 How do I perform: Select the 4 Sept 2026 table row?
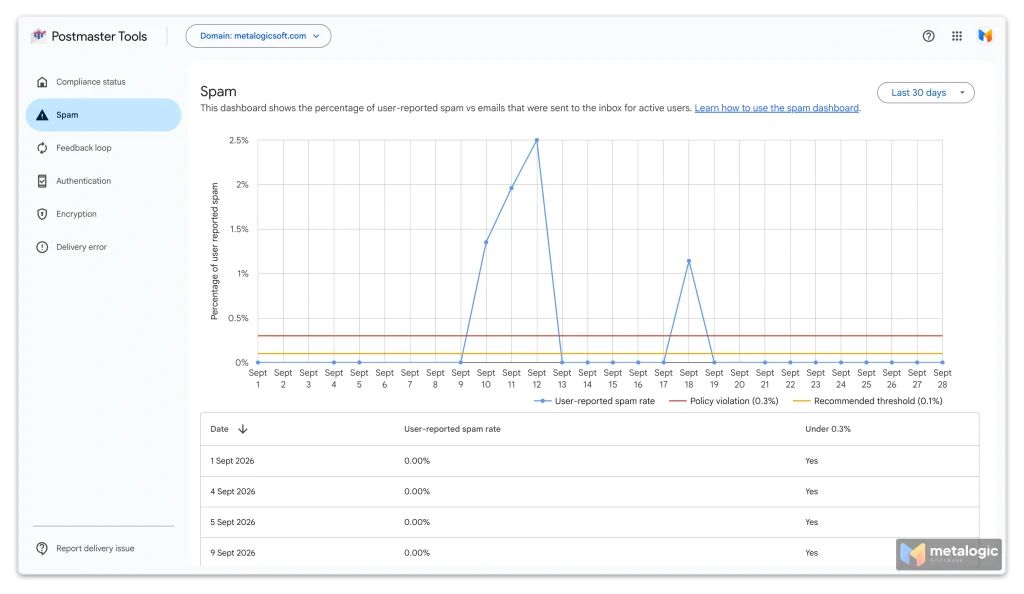pos(590,492)
